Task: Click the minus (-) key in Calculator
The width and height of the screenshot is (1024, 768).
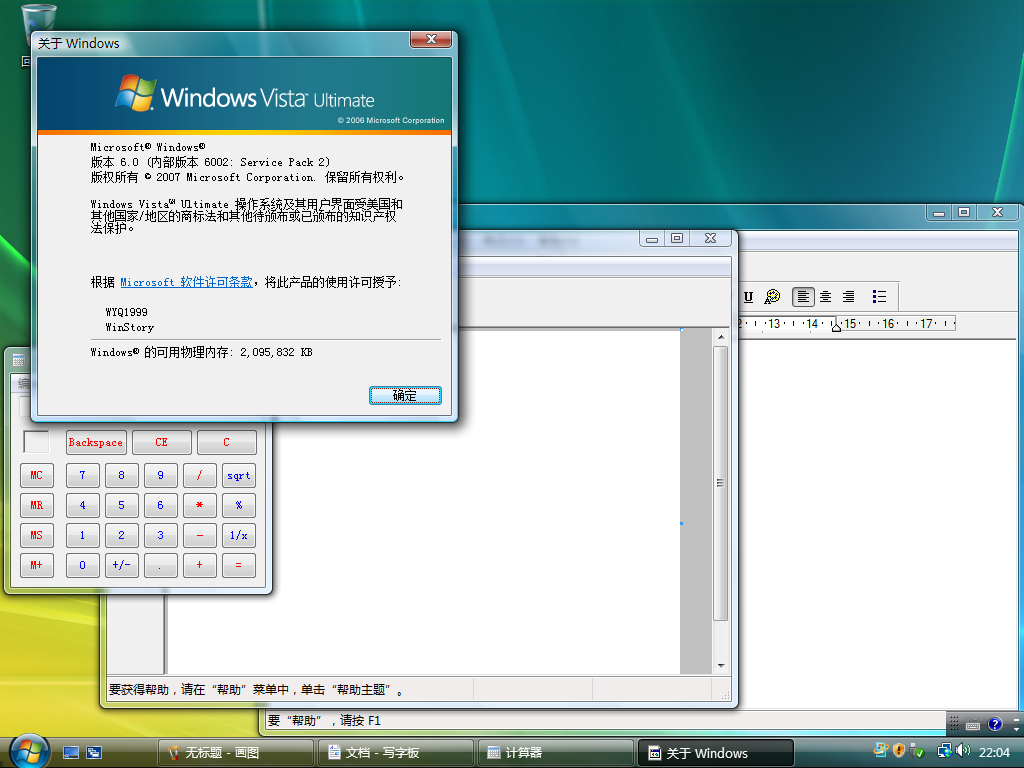Action: [x=200, y=536]
